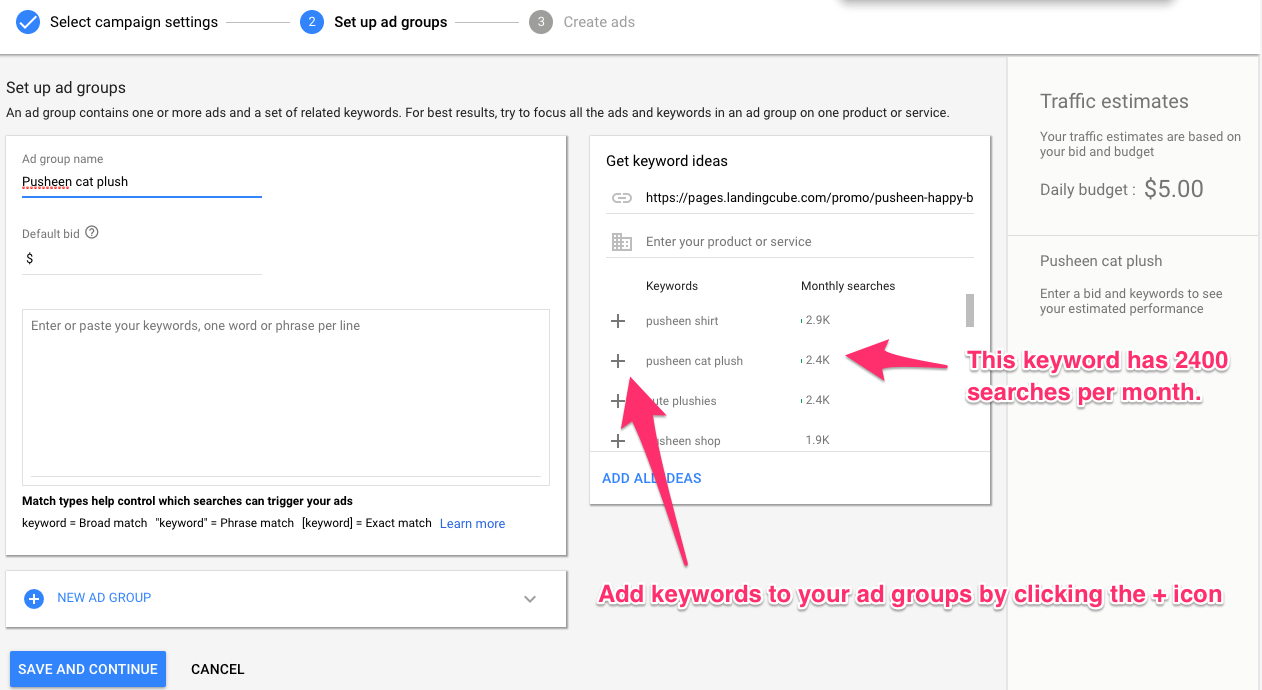Open the Learn more link
The width and height of the screenshot is (1262, 690).
tap(472, 523)
